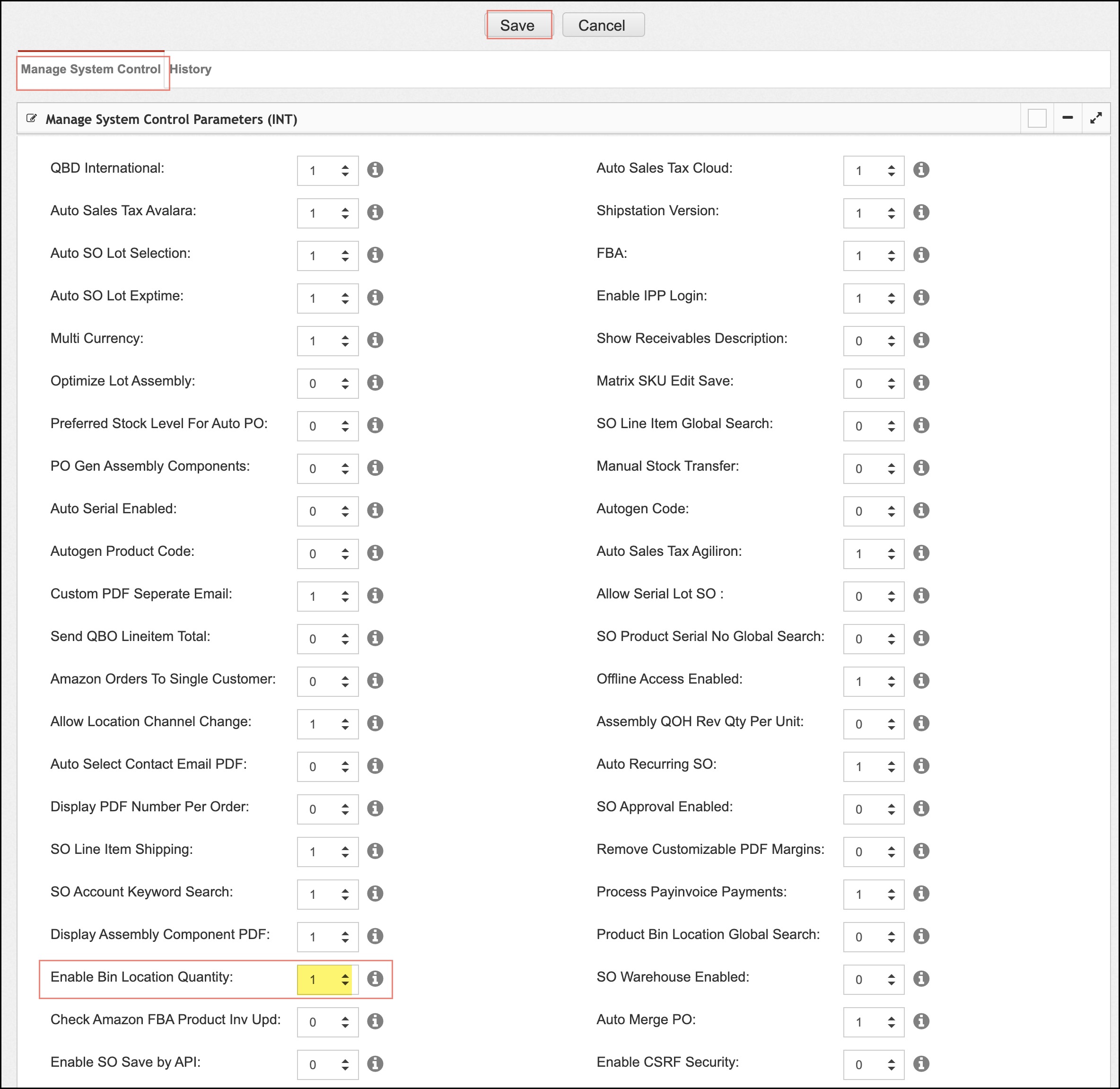Open the History tab
Image resolution: width=1120 pixels, height=1089 pixels.
coord(191,69)
